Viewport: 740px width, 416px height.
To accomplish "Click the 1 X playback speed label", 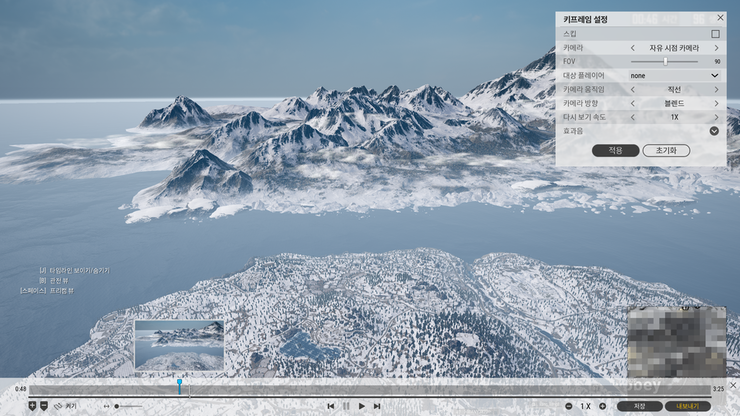I will (586, 406).
